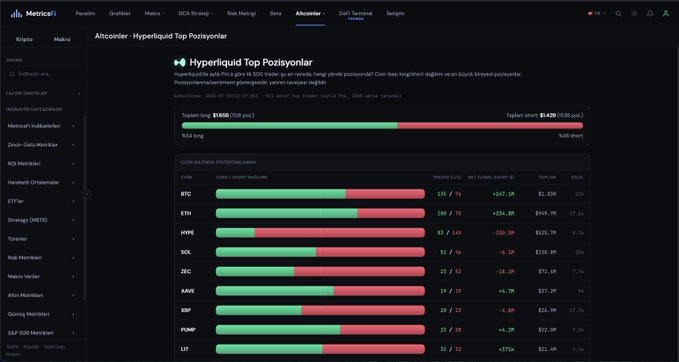Select the ZEC coin row label
The width and height of the screenshot is (679, 362).
(x=186, y=272)
